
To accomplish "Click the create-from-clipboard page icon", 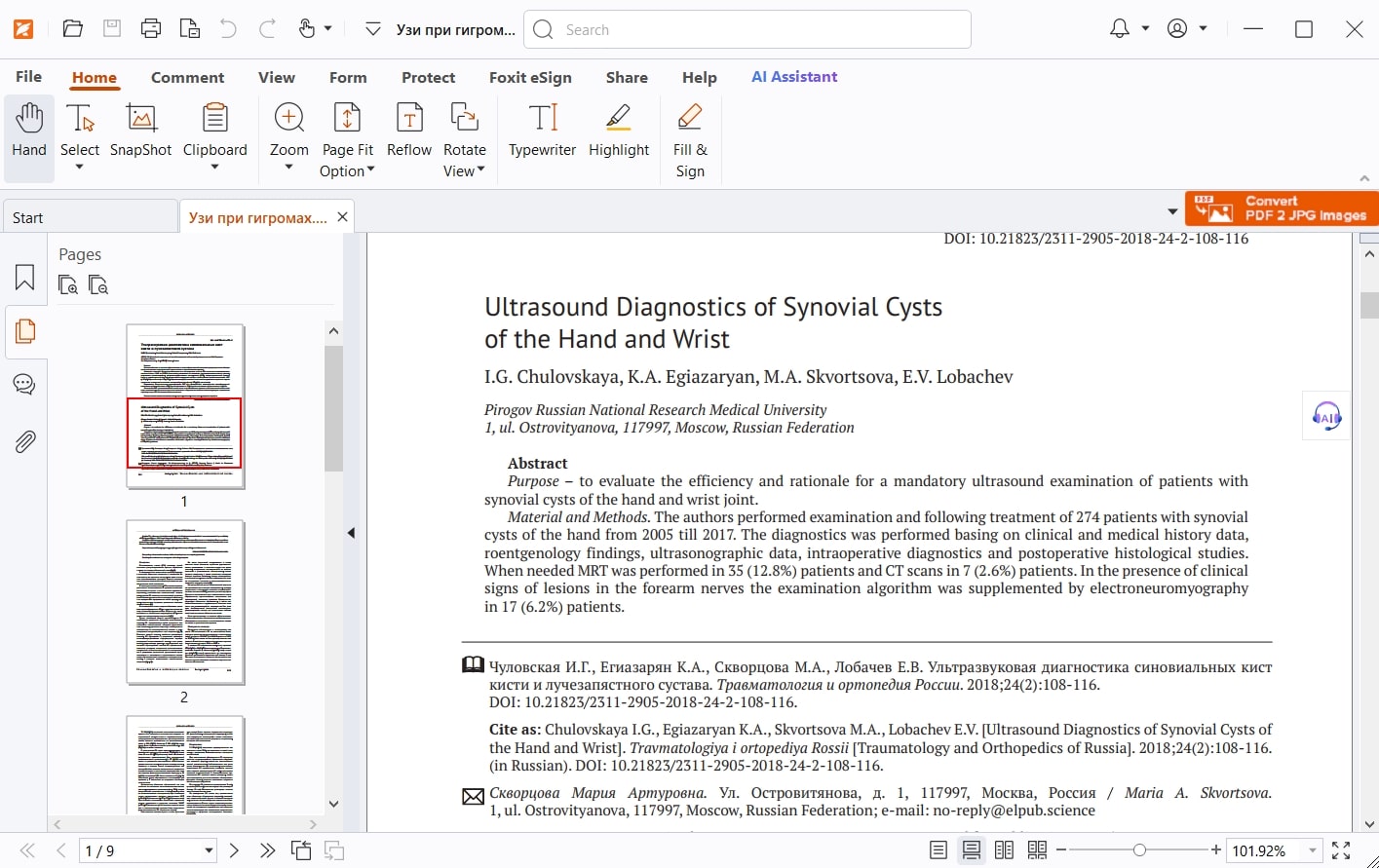I will (189, 29).
